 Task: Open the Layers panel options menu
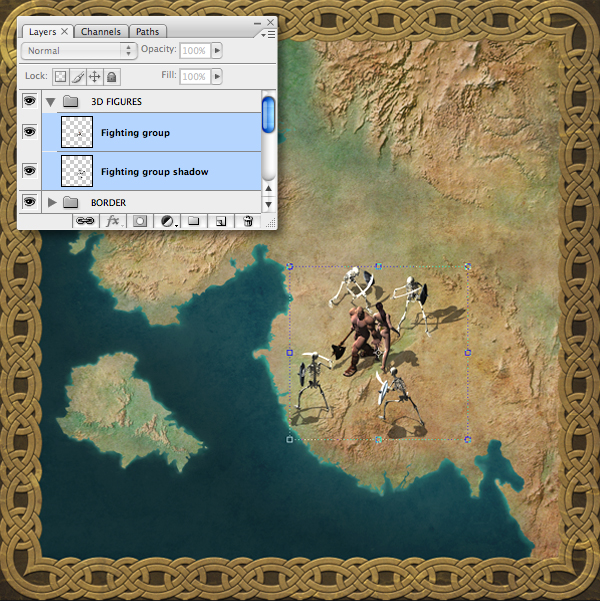click(268, 35)
